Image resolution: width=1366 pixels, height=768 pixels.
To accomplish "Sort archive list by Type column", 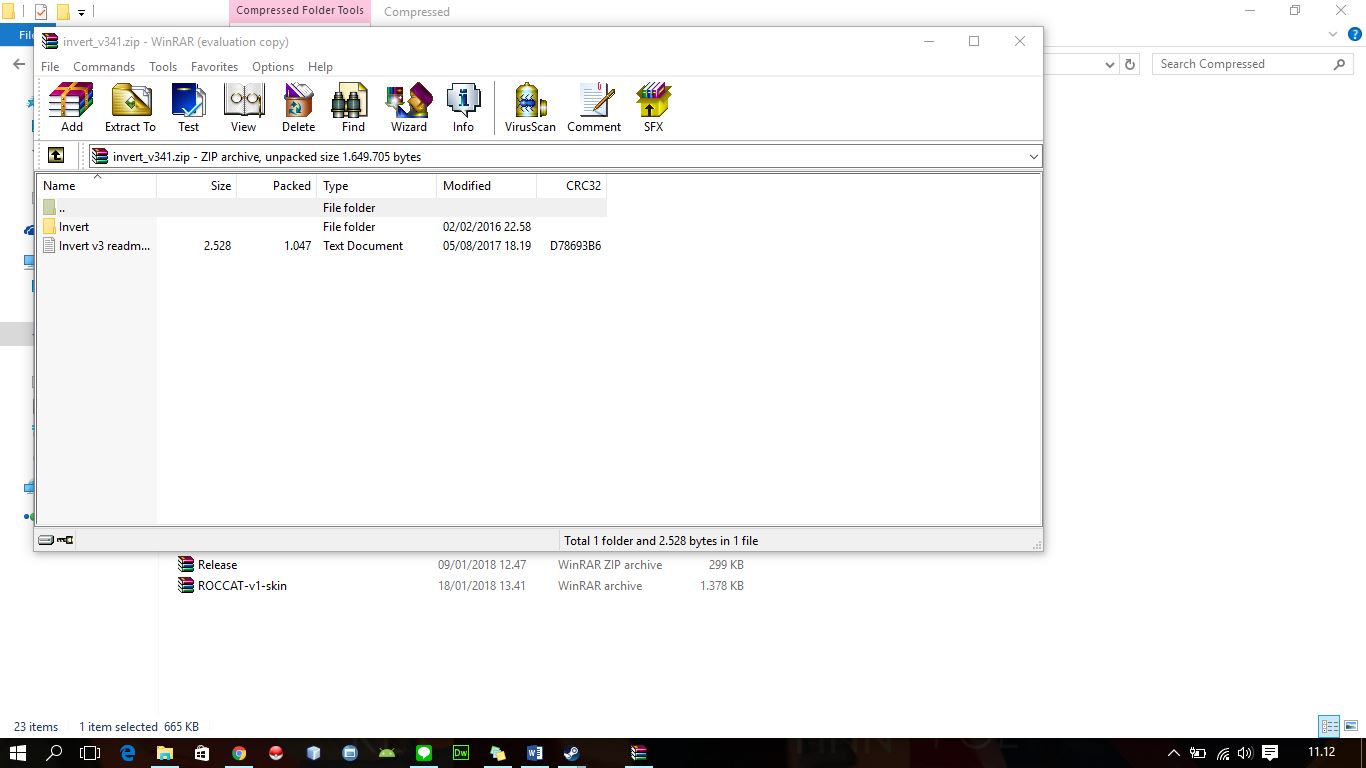I will click(x=377, y=186).
